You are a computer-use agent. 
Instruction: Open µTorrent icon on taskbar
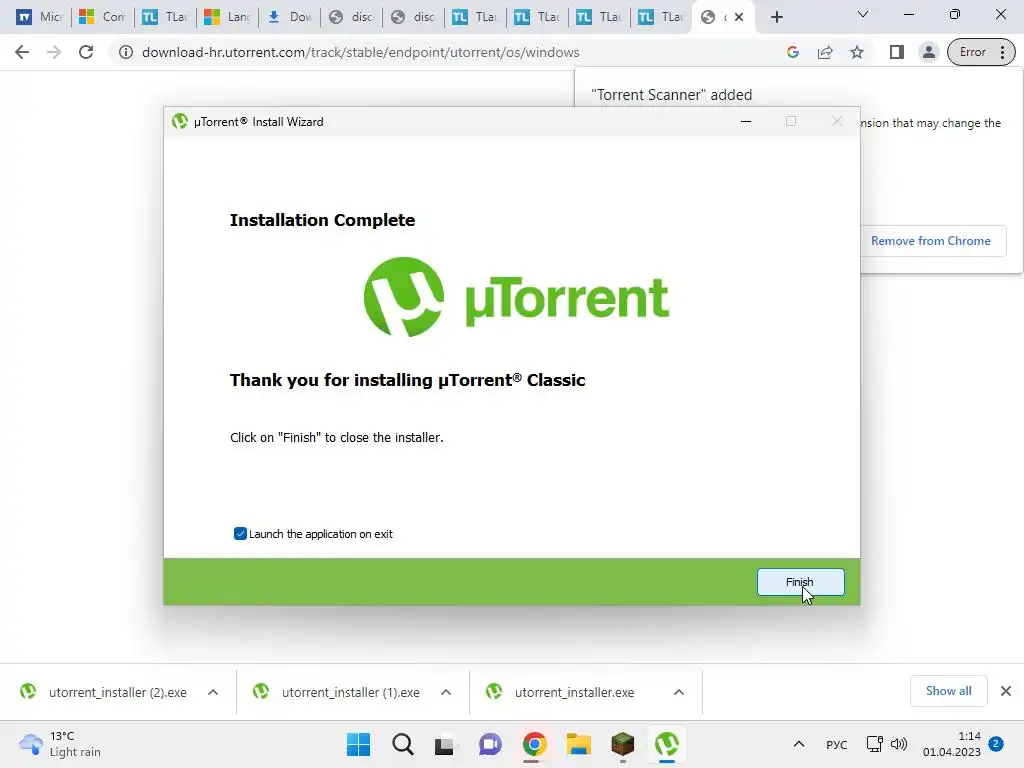pyautogui.click(x=667, y=744)
